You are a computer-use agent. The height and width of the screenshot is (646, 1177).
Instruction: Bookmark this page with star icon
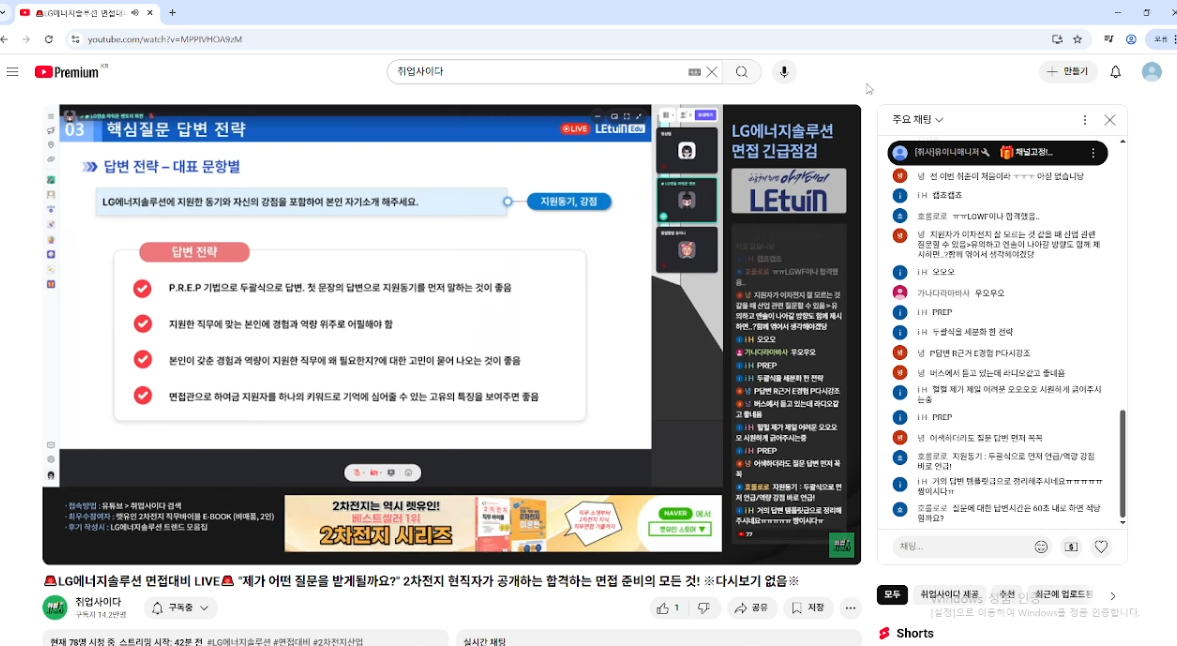pyautogui.click(x=1077, y=39)
